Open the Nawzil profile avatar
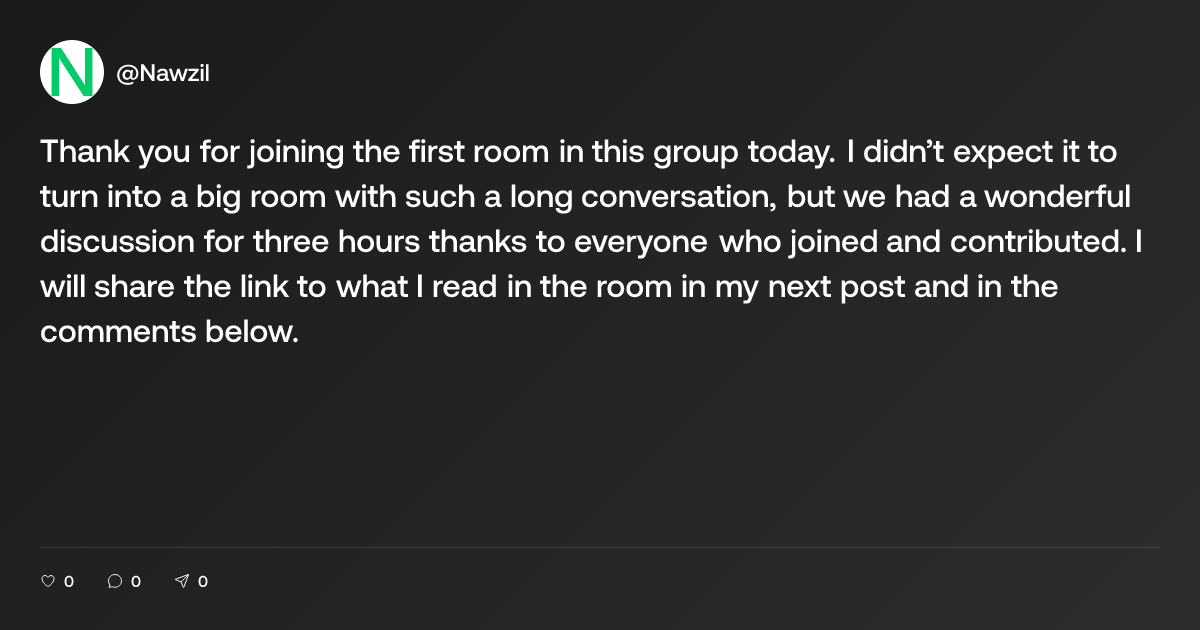 [x=72, y=72]
